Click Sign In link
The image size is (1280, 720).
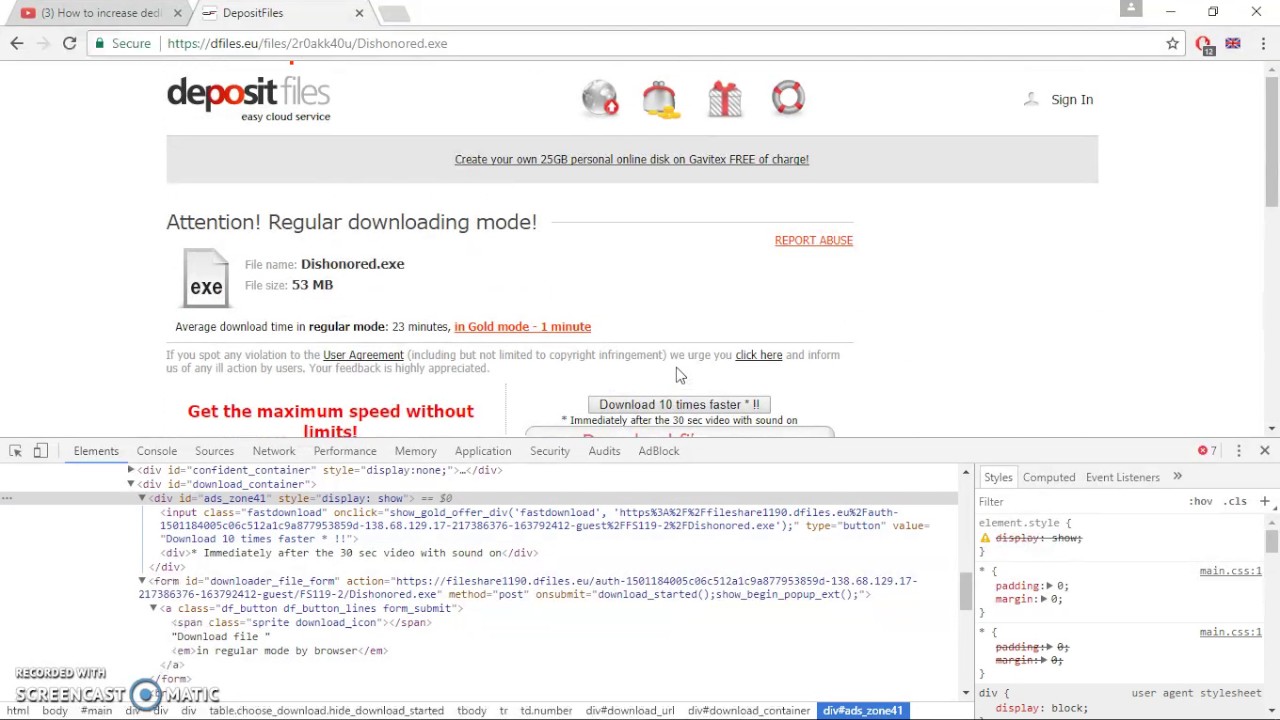pyautogui.click(x=1072, y=99)
